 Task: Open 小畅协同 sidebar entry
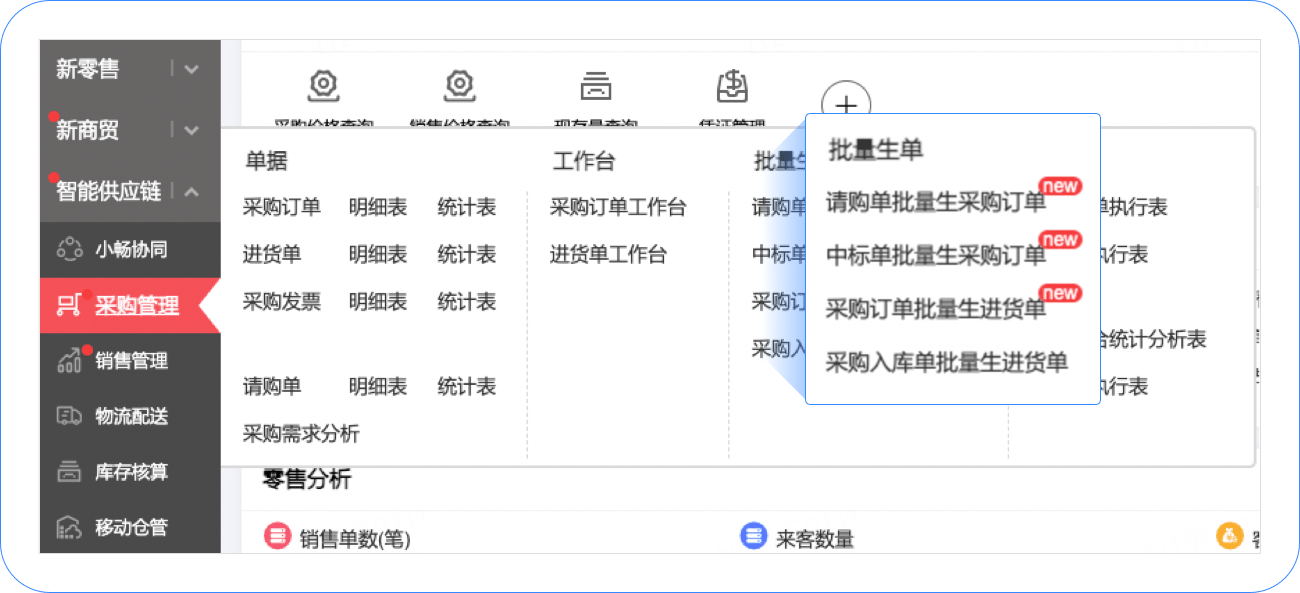131,249
